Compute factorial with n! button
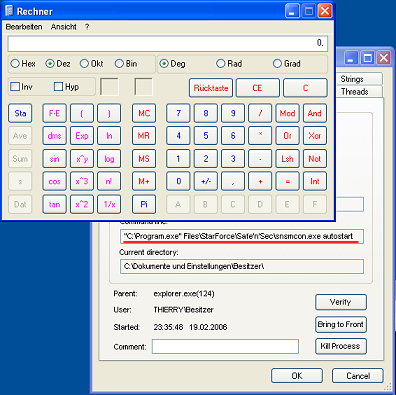 tap(109, 181)
